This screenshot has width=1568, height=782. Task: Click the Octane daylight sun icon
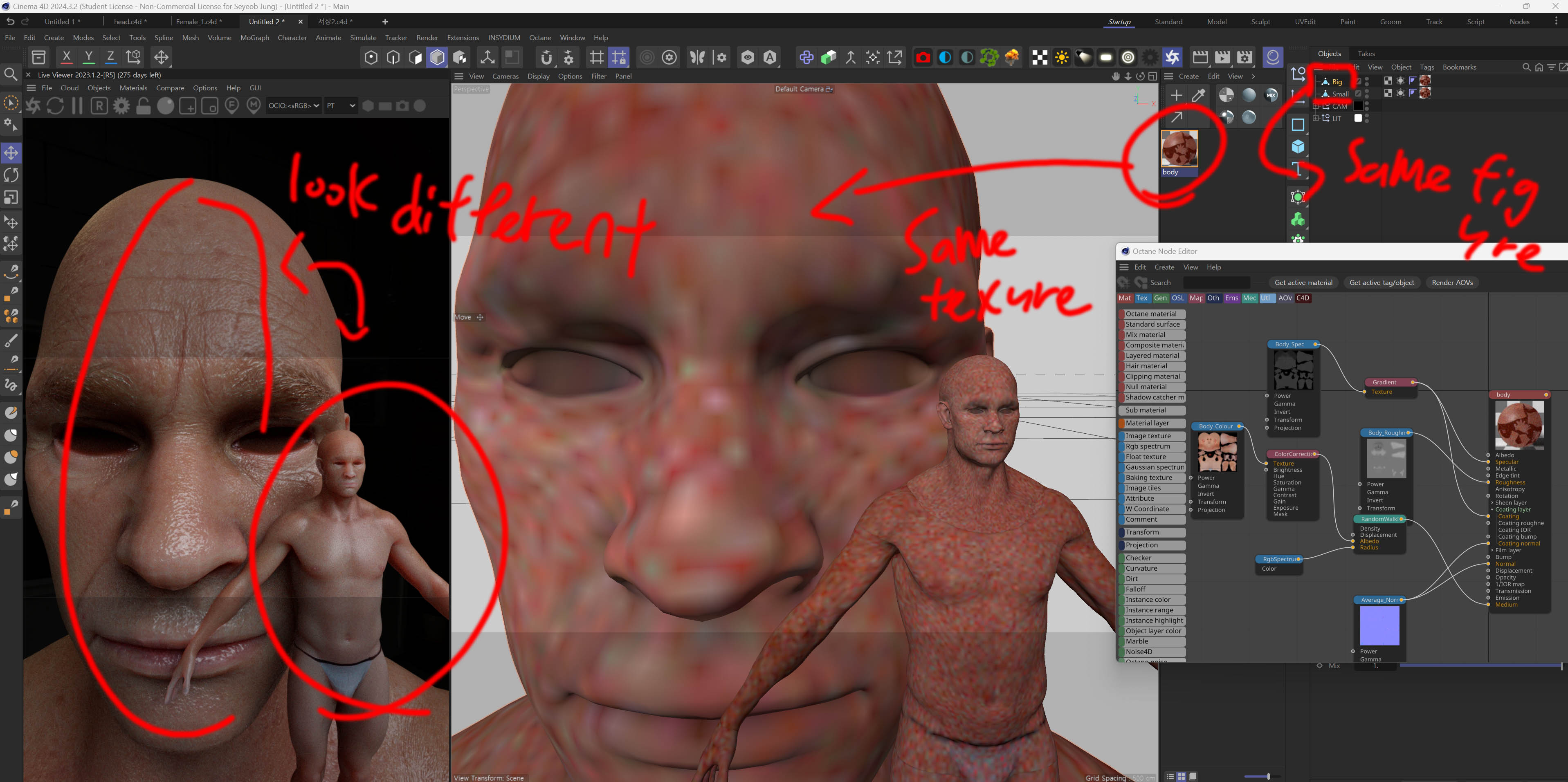click(1062, 57)
